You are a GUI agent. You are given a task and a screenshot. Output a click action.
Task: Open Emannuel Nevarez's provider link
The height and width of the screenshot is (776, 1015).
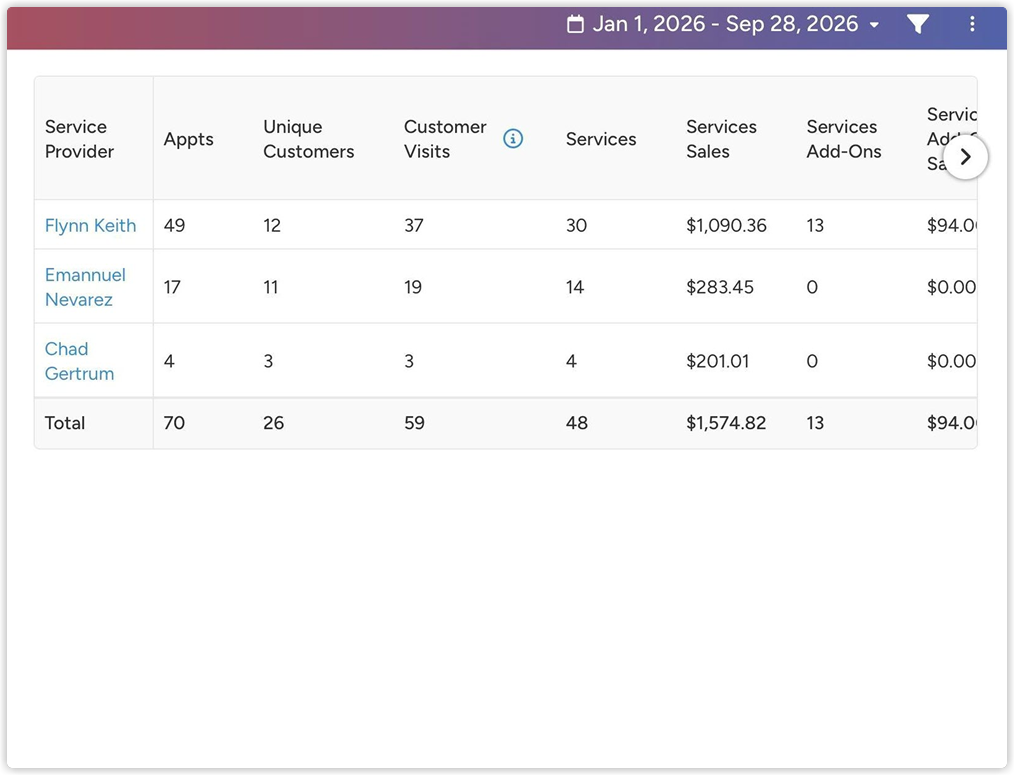[85, 287]
